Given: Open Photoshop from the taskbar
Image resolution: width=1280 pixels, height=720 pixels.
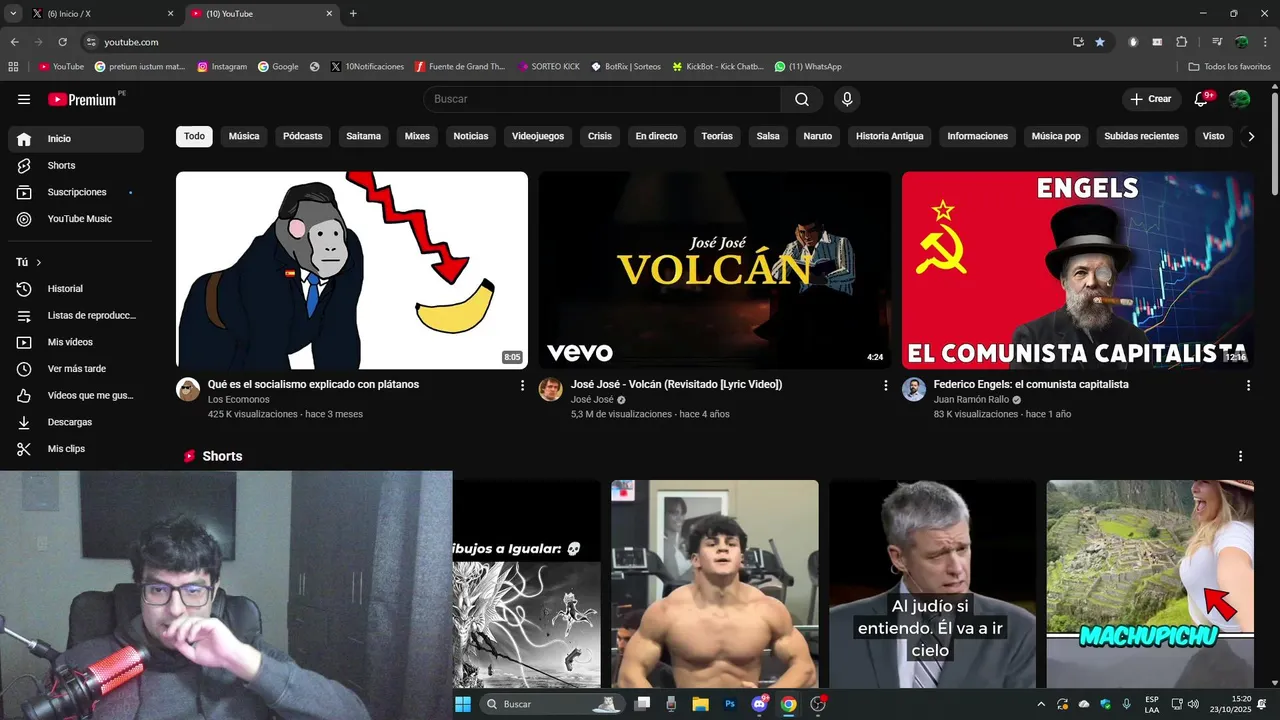Looking at the screenshot, I should click(730, 704).
